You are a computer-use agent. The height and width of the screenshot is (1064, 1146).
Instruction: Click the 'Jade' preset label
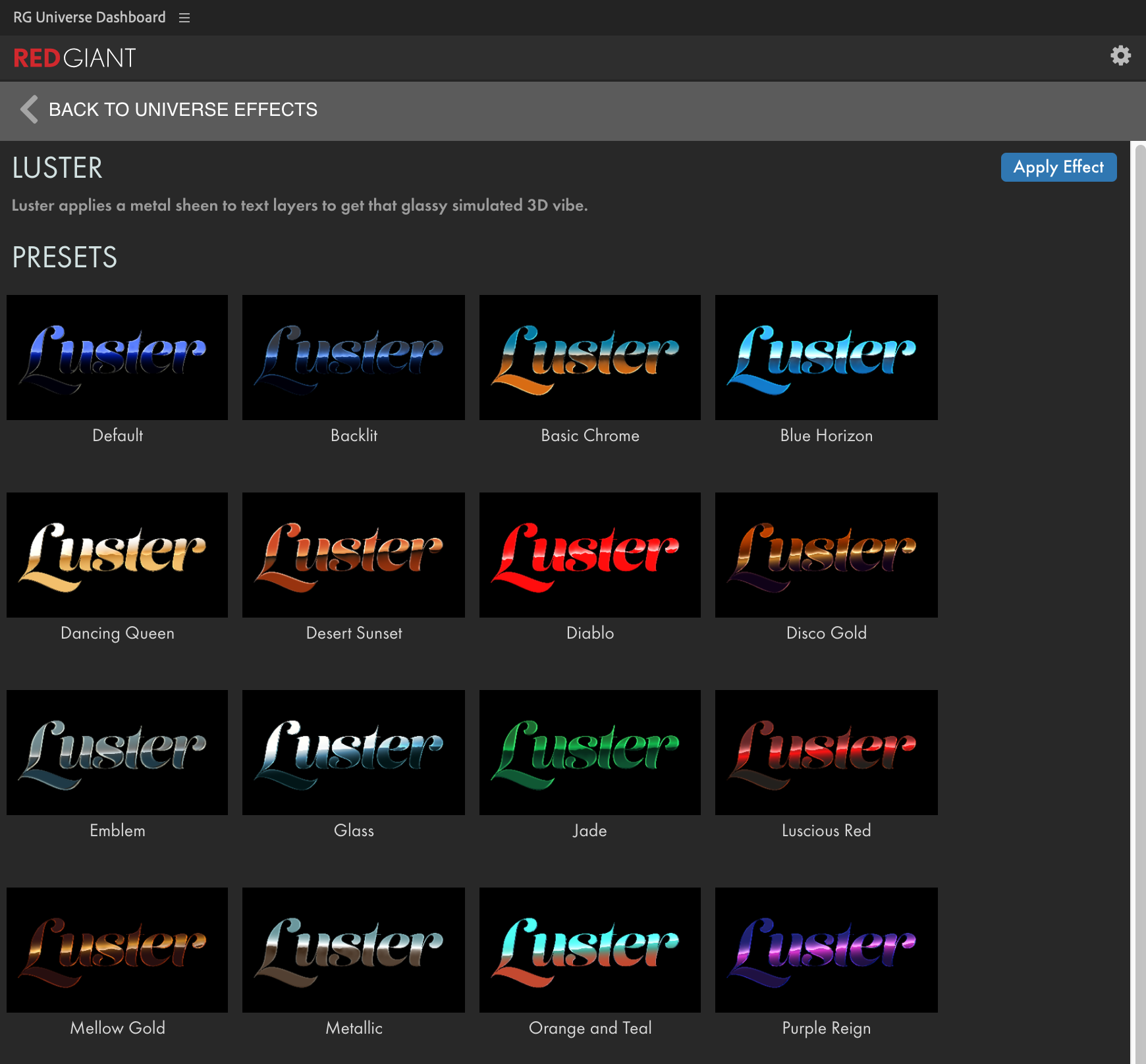590,830
